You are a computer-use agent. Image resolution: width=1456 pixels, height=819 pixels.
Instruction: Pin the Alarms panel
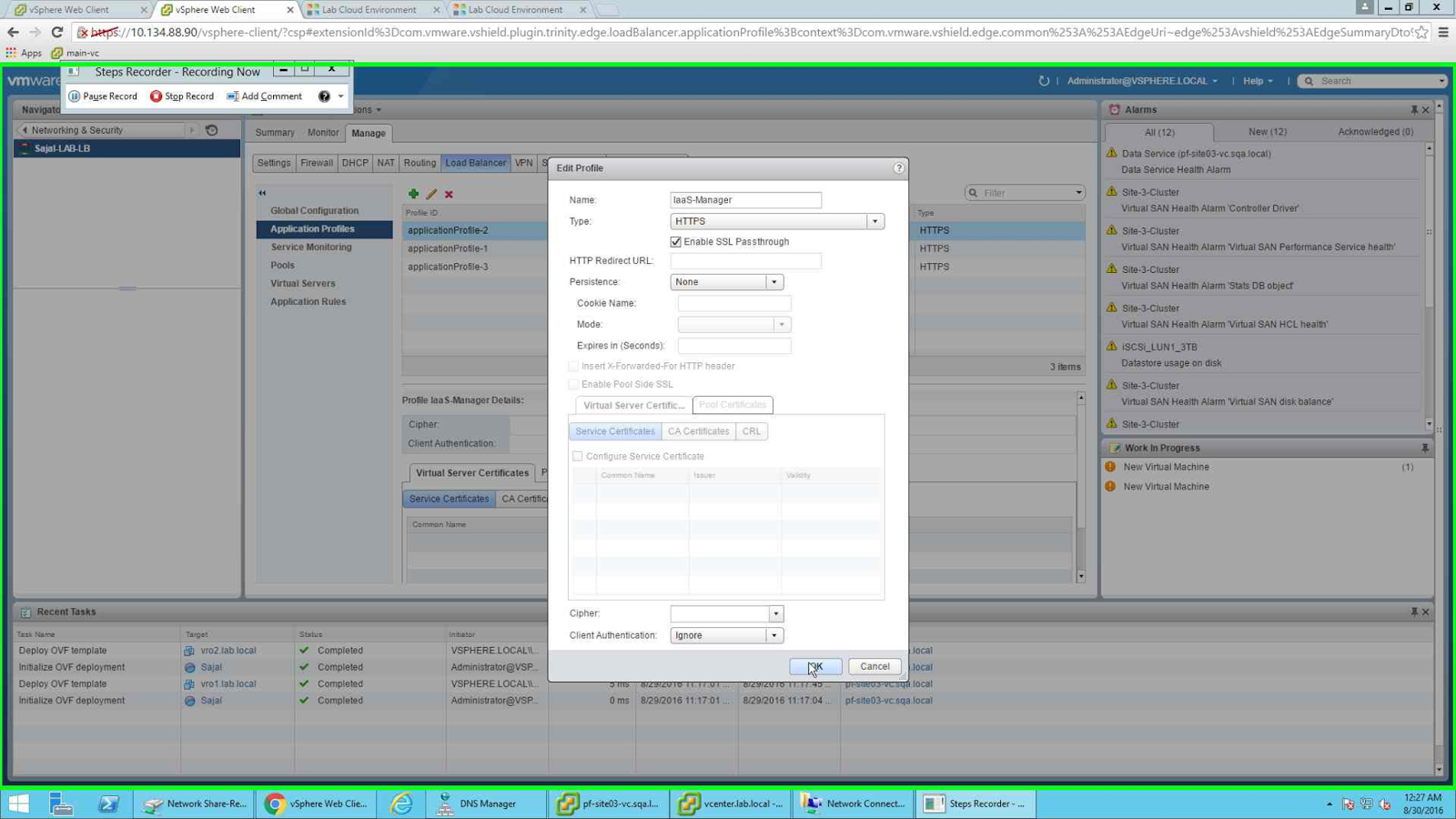pyautogui.click(x=1414, y=110)
